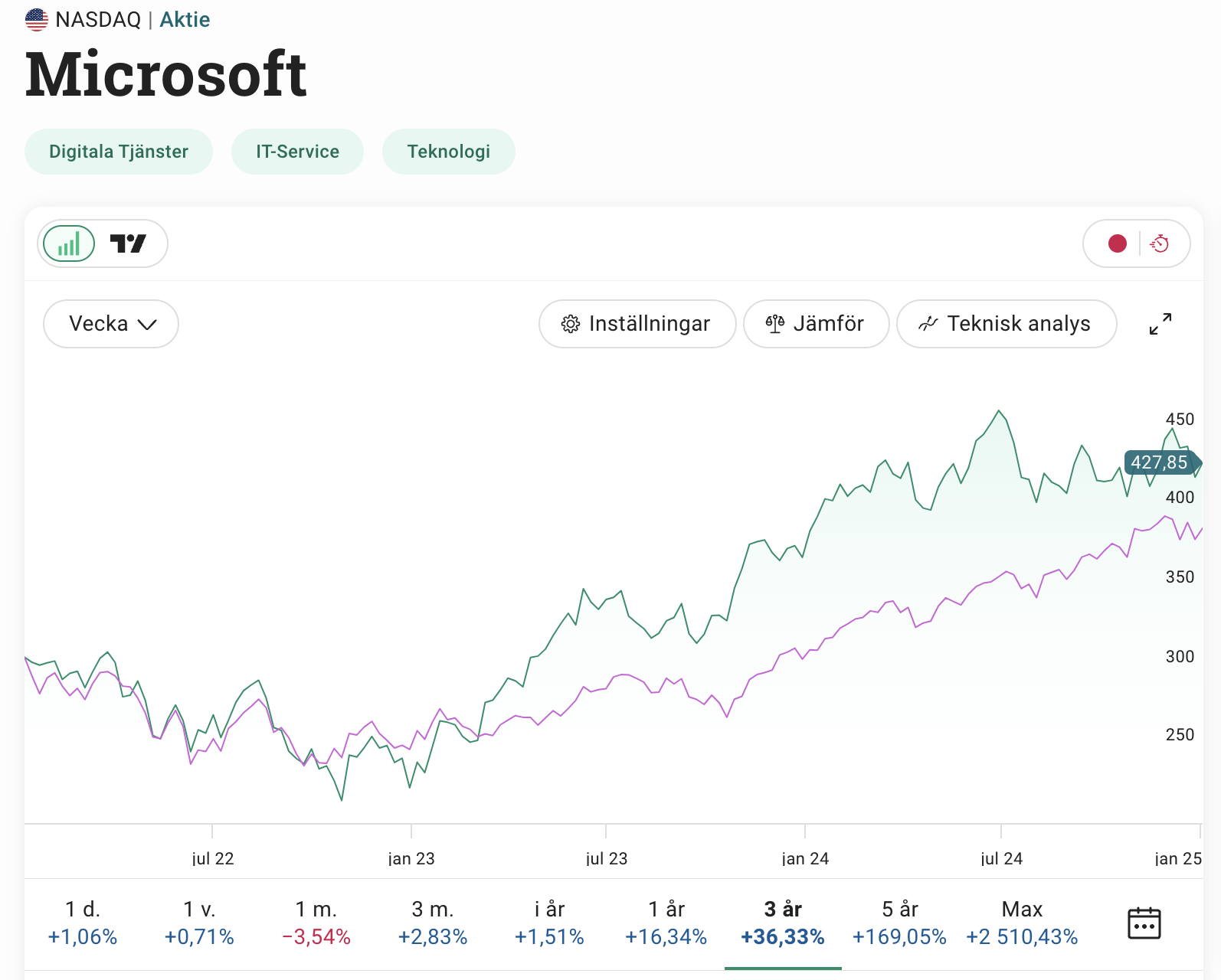The width and height of the screenshot is (1221, 980).
Task: Click the red stopwatch delay icon
Action: [x=1160, y=243]
